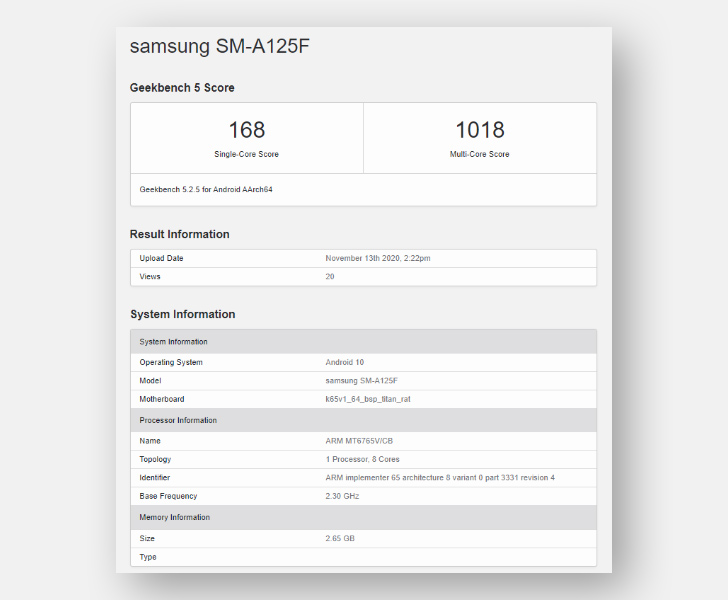Viewport: 728px width, 600px height.
Task: Click the 'Topology' row label
Action: coord(155,459)
